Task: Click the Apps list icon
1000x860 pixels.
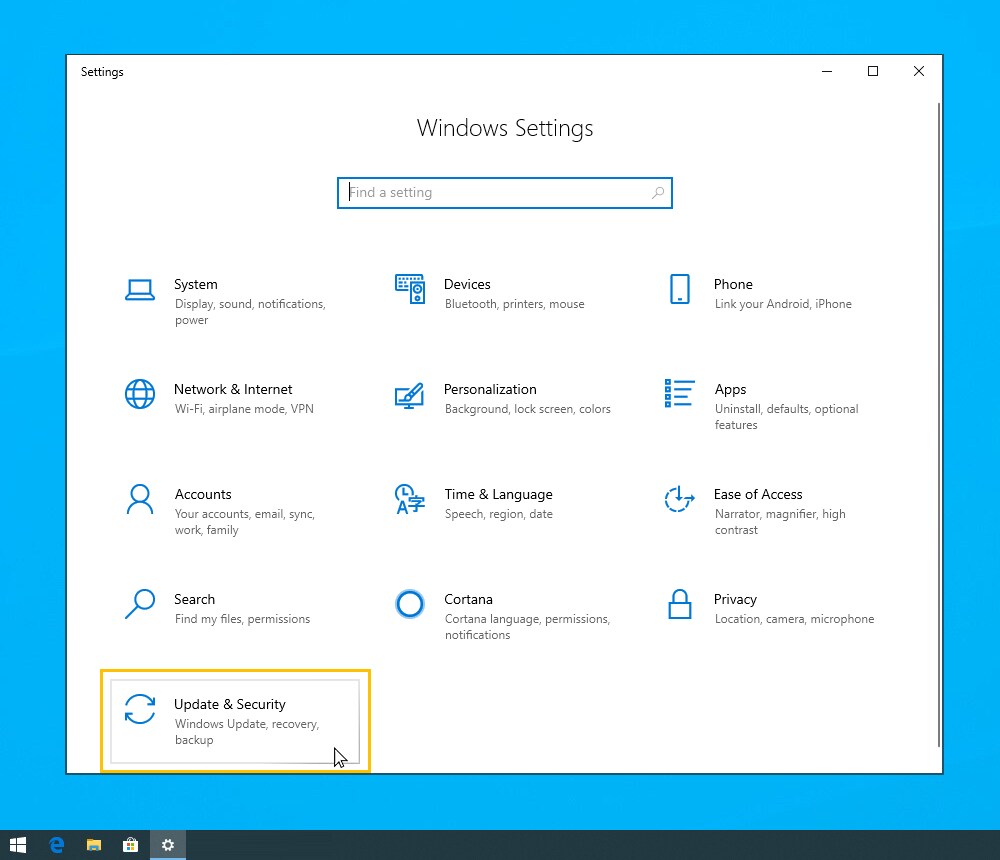Action: 679,393
